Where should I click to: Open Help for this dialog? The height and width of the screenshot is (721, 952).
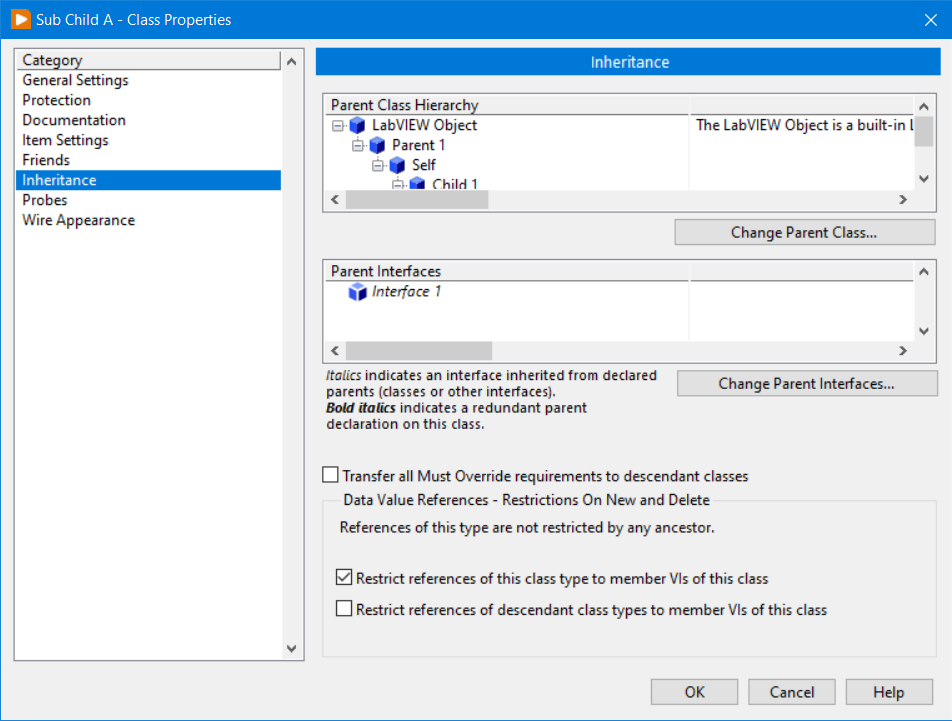tap(889, 692)
